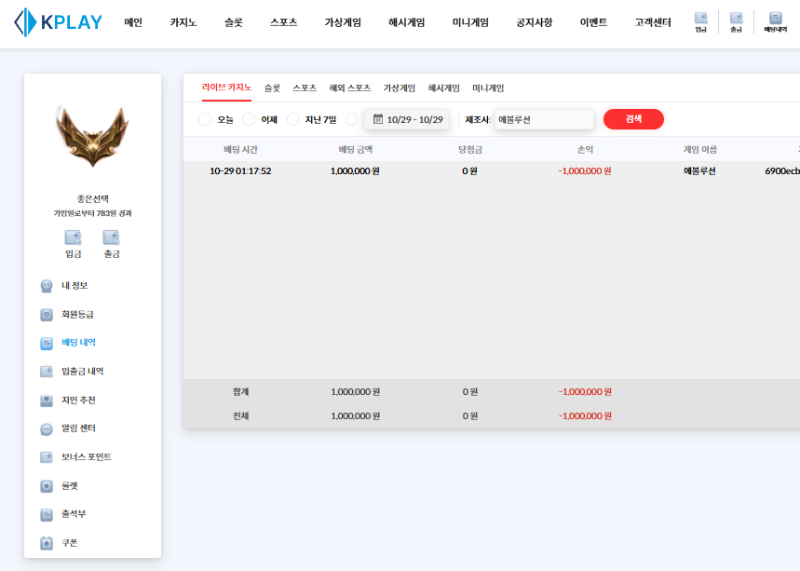Click the 입금 icon in top header
The height and width of the screenshot is (571, 800).
point(701,21)
